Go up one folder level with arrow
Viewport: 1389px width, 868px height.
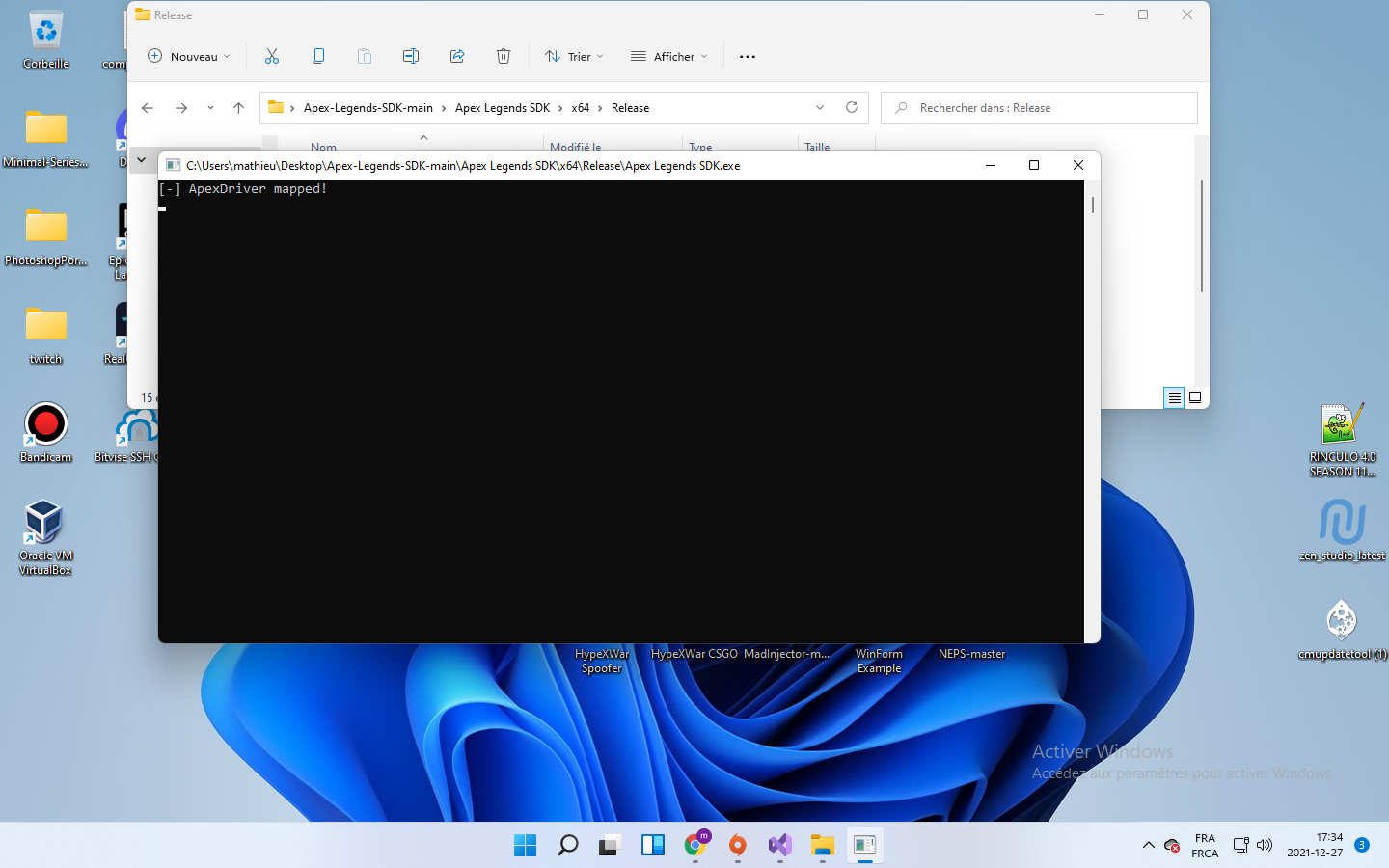pos(239,108)
